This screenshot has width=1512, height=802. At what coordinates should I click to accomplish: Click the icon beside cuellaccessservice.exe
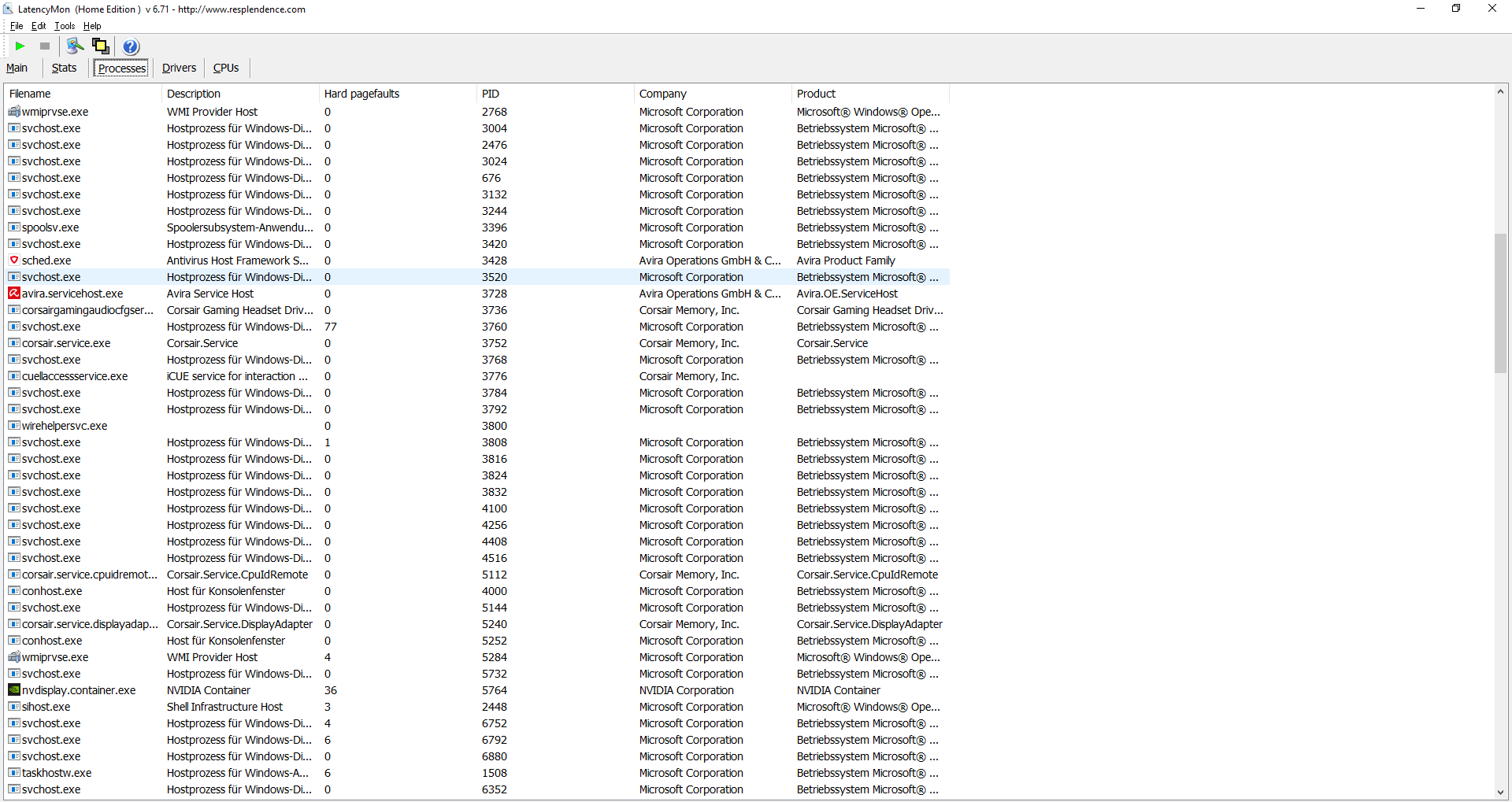(14, 376)
